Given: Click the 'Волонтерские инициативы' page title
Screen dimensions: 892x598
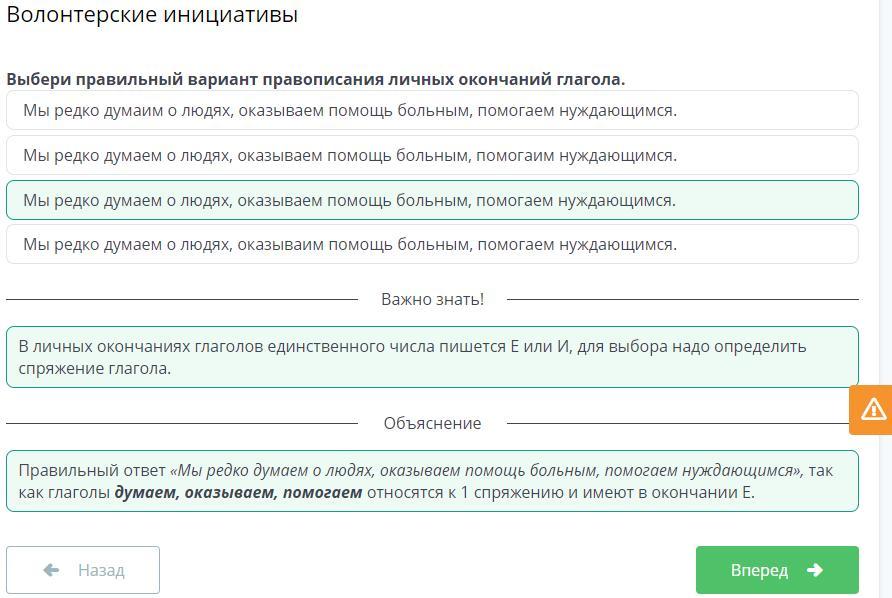Looking at the screenshot, I should coord(152,15).
